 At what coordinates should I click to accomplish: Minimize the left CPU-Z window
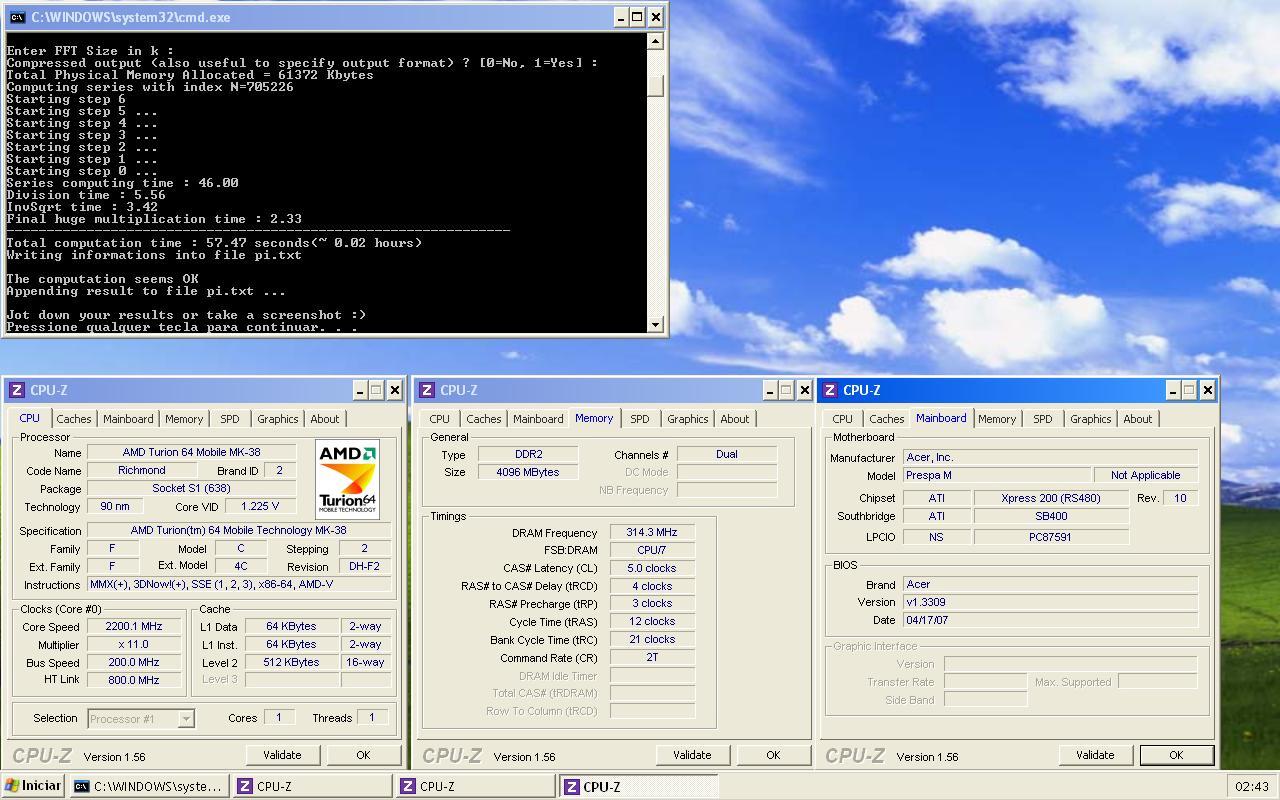pos(358,390)
